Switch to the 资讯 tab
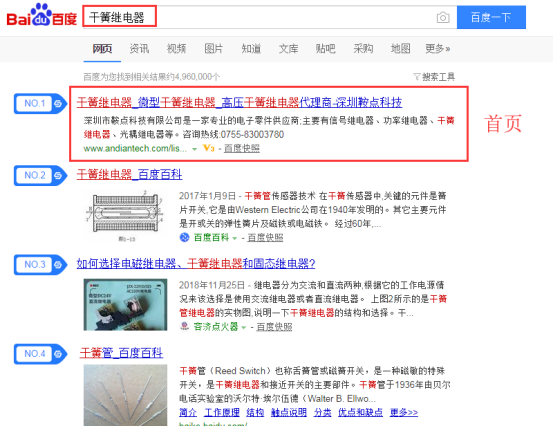This screenshot has height=427, width=554. pos(139,48)
